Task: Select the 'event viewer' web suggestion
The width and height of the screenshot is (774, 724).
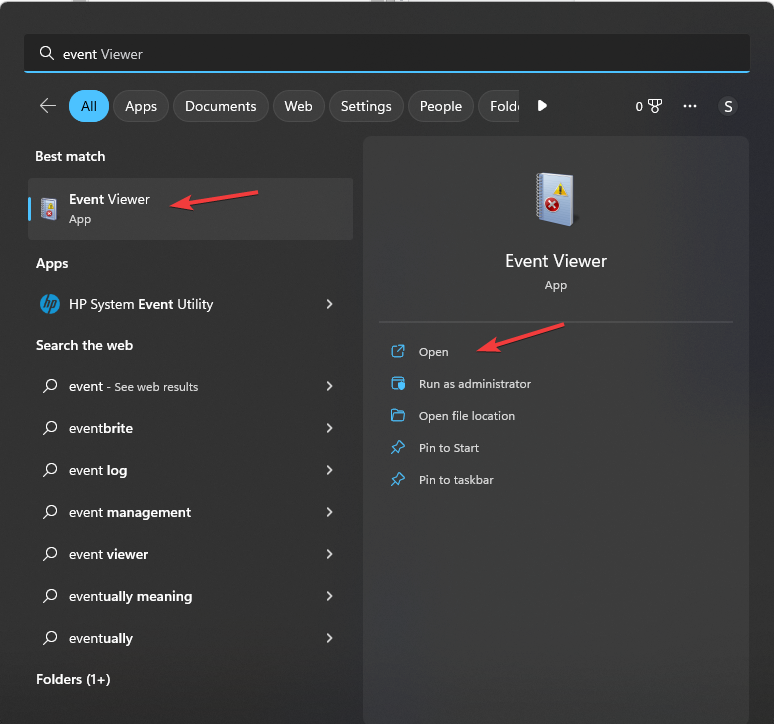Action: click(x=191, y=554)
